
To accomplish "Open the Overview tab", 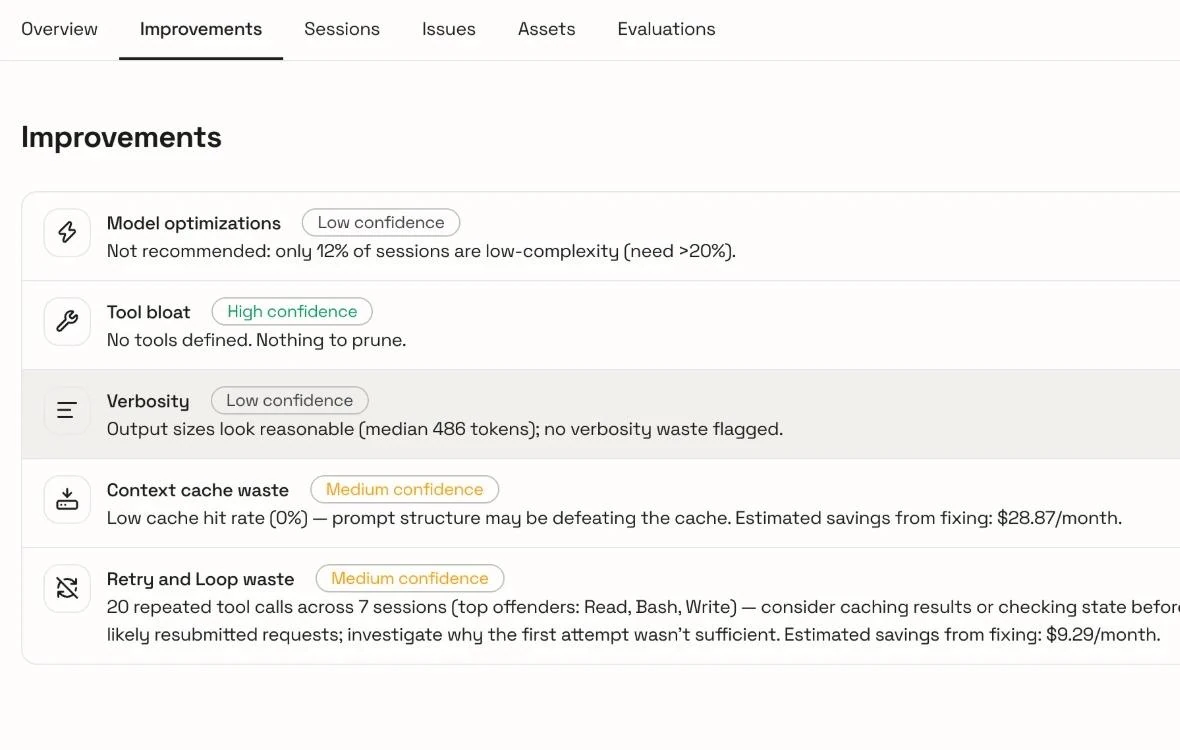I will [x=59, y=29].
